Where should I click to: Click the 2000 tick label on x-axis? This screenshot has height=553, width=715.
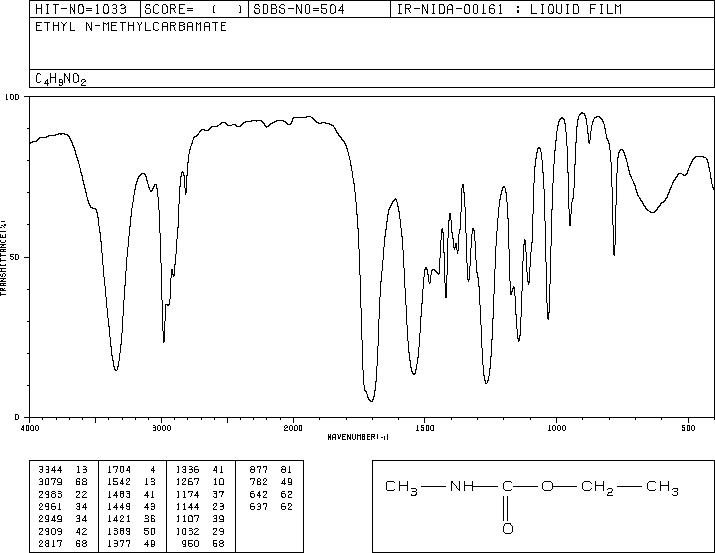[293, 428]
